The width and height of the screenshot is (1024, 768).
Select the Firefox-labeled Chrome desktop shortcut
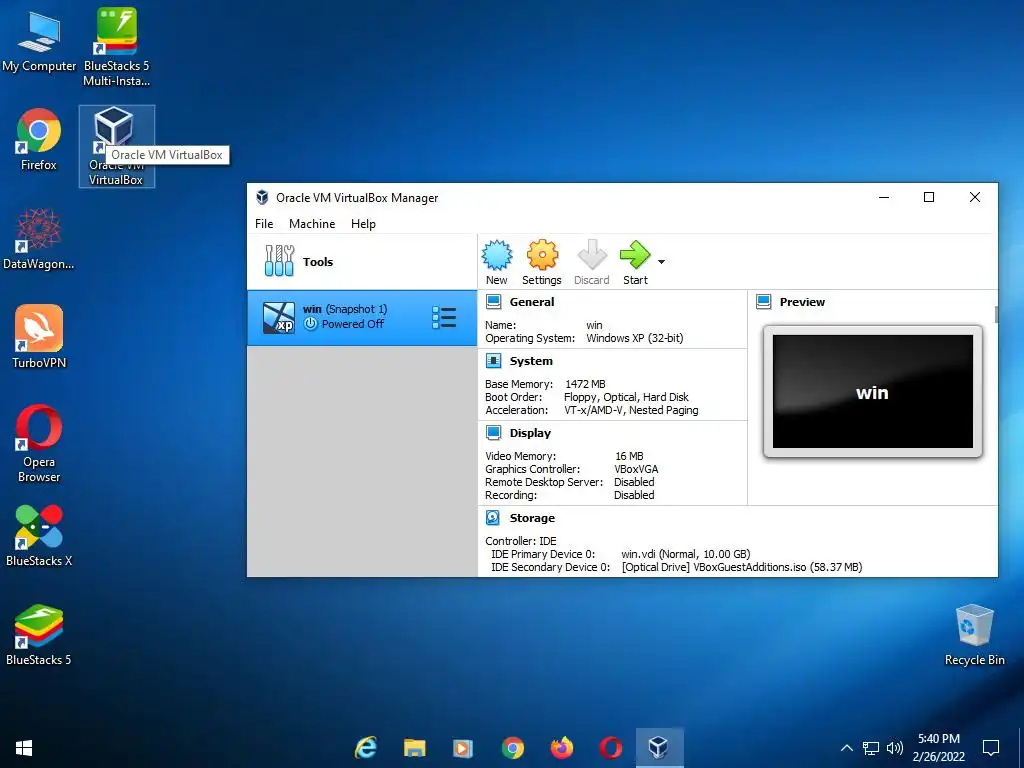point(39,140)
